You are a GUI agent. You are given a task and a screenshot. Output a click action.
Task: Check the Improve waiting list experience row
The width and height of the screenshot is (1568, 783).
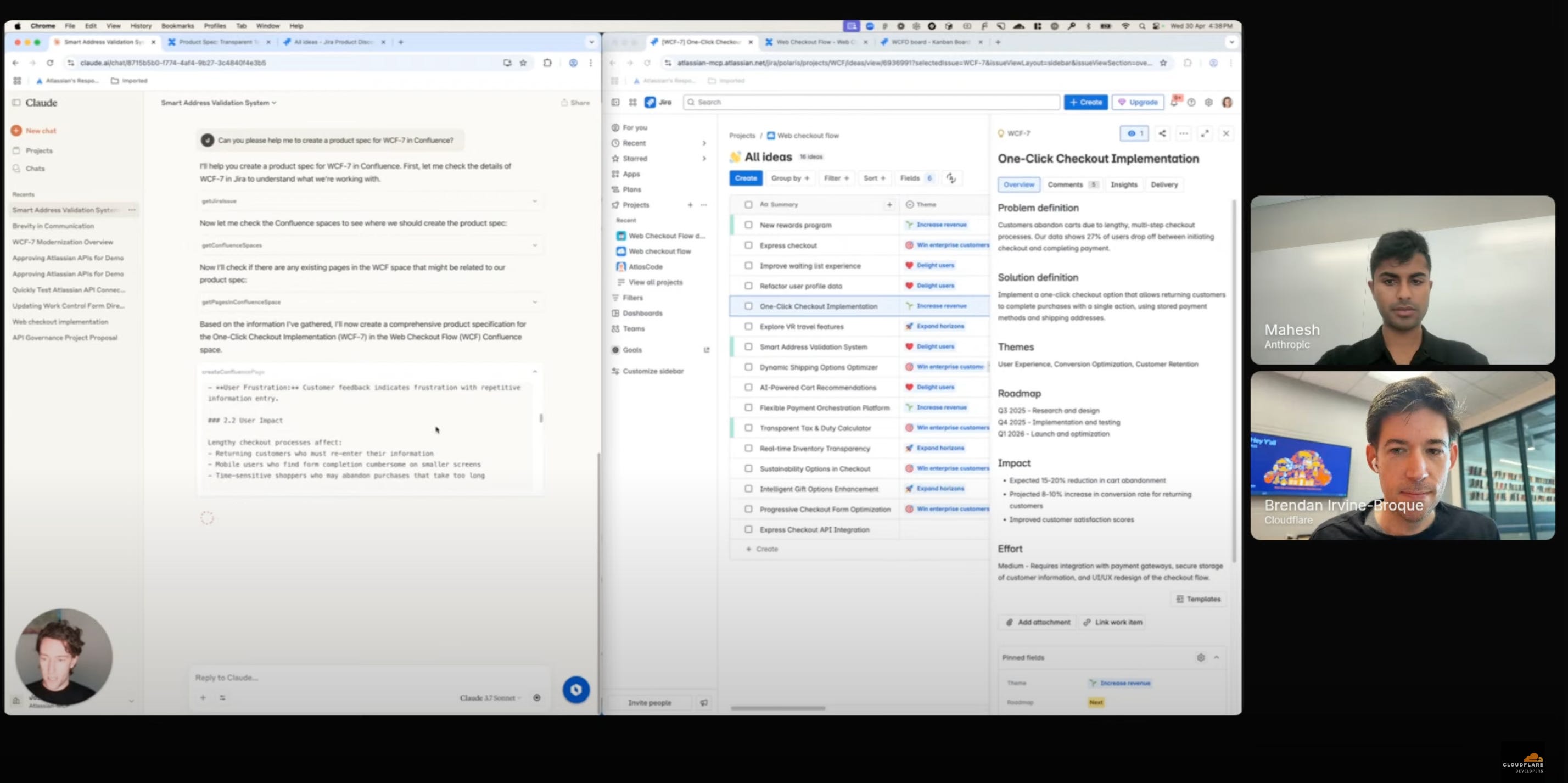tap(749, 265)
